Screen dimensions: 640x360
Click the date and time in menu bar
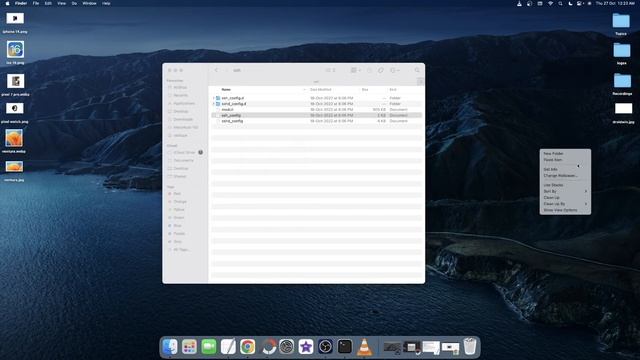[x=615, y=3]
